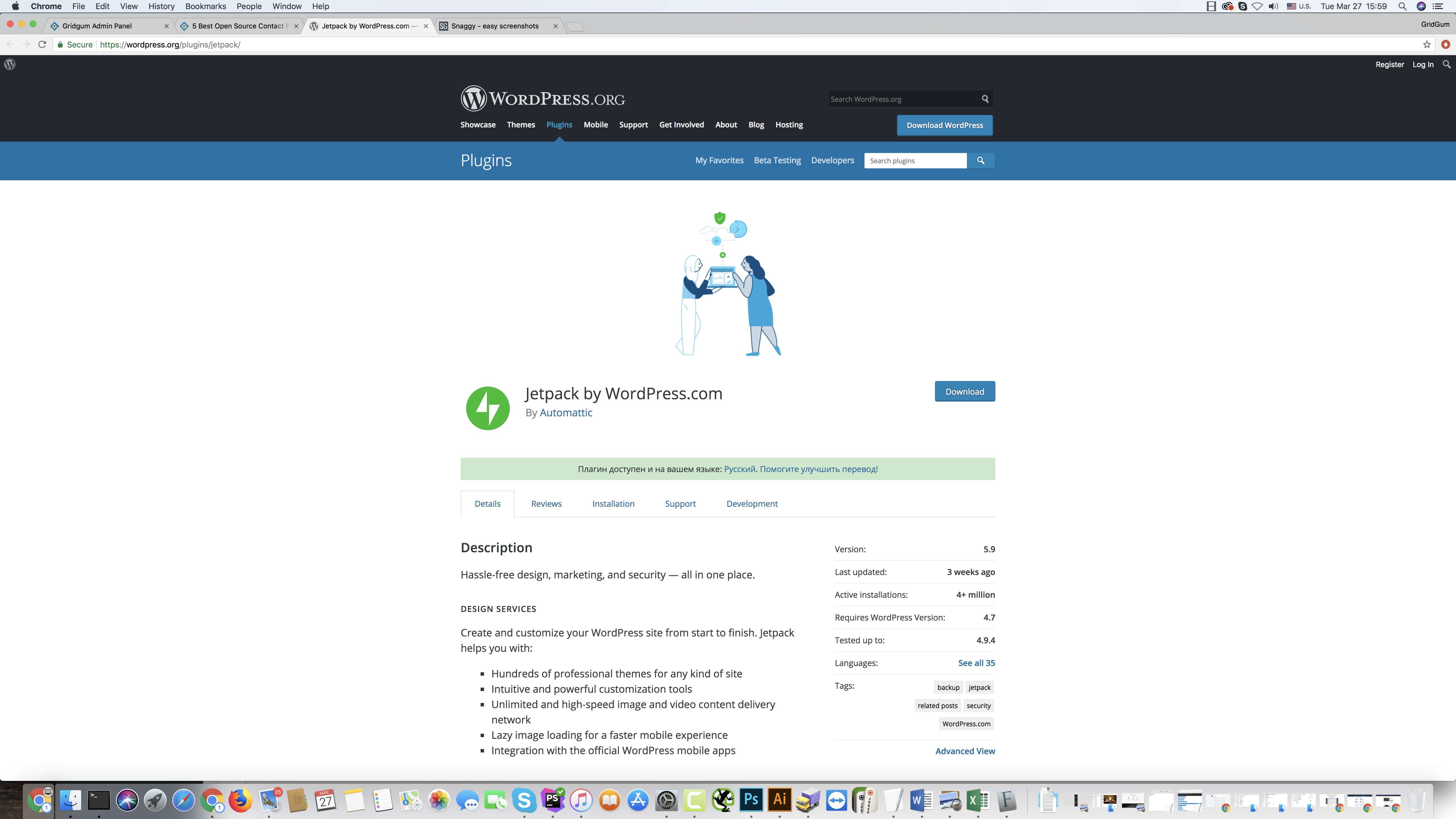The image size is (1456, 819).
Task: Open the Bookmarks menu in menu bar
Action: [206, 6]
